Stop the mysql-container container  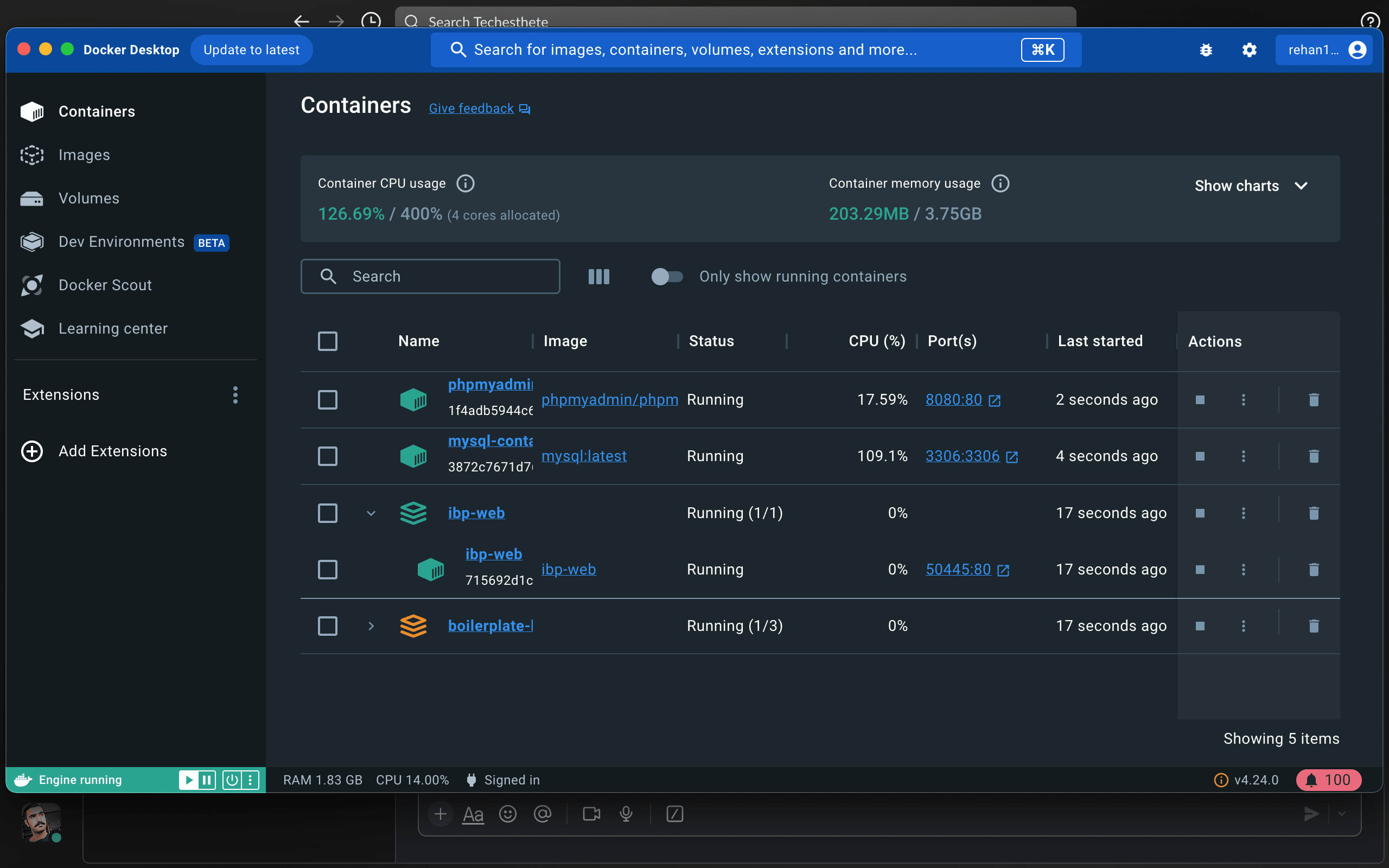[1200, 456]
